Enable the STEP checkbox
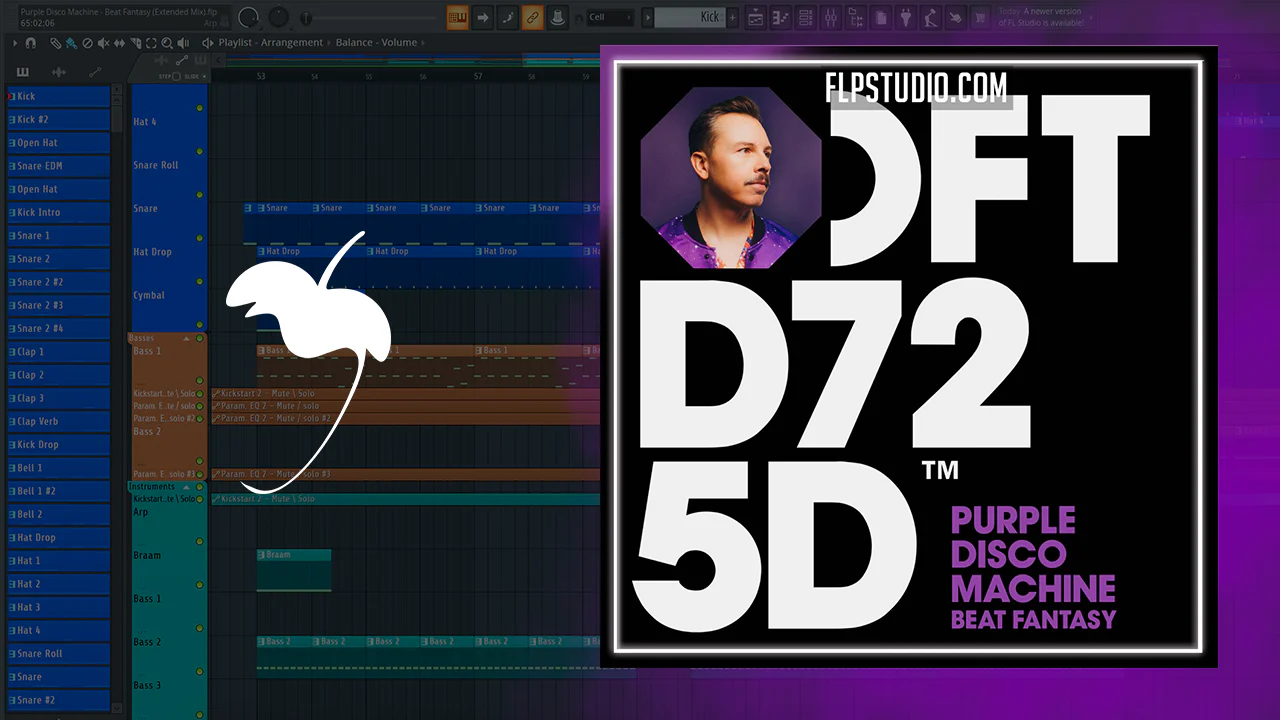The image size is (1280, 720). pos(177,76)
